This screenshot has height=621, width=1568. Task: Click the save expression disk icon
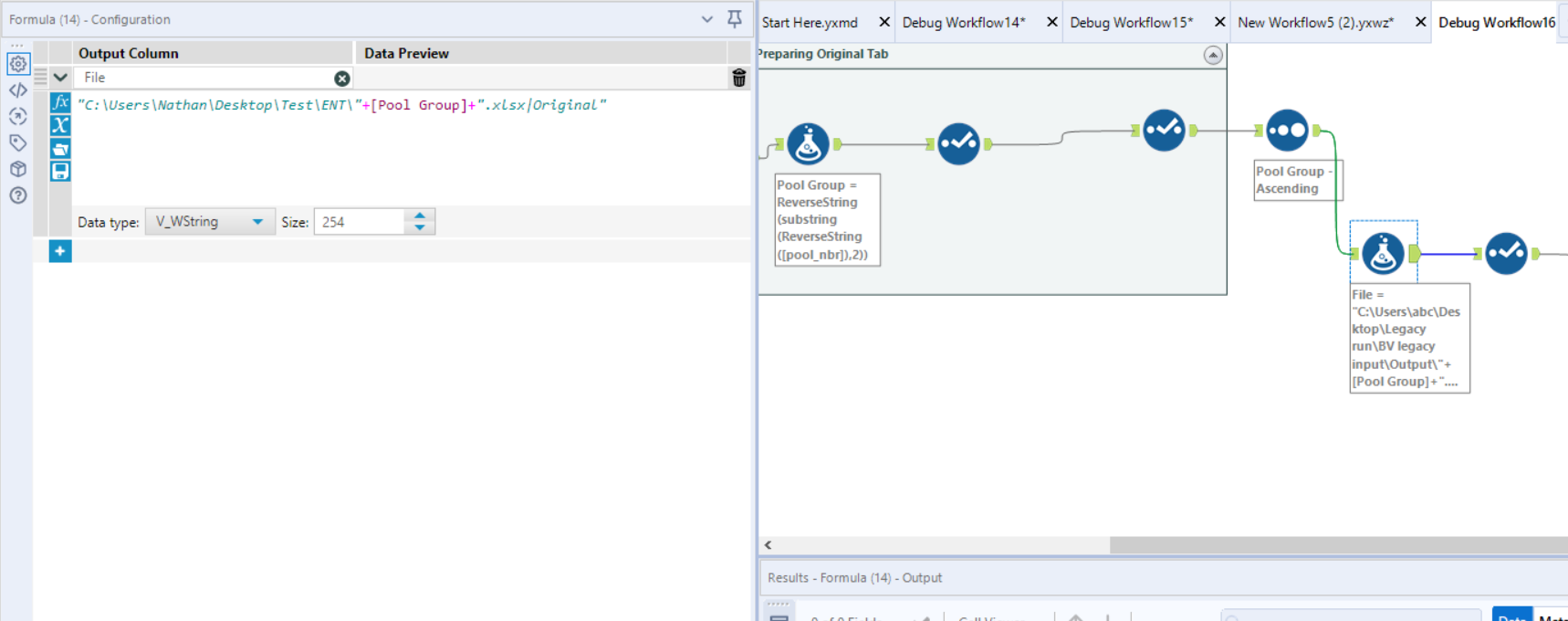(x=60, y=171)
